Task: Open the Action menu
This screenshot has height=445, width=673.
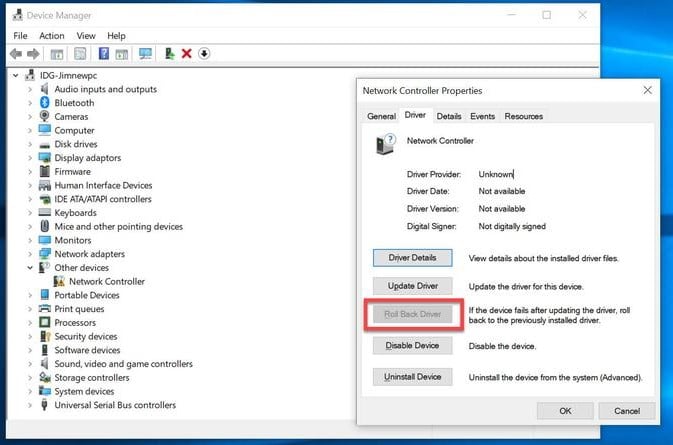Action: 52,36
